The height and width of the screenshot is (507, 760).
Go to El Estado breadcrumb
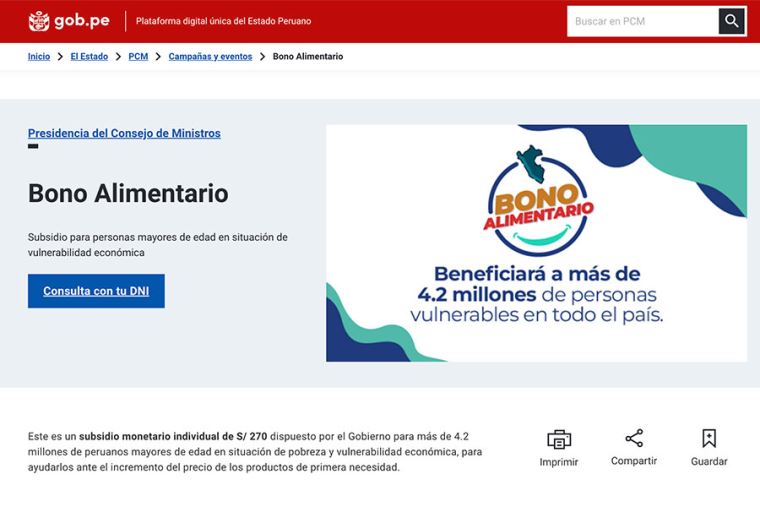(89, 57)
